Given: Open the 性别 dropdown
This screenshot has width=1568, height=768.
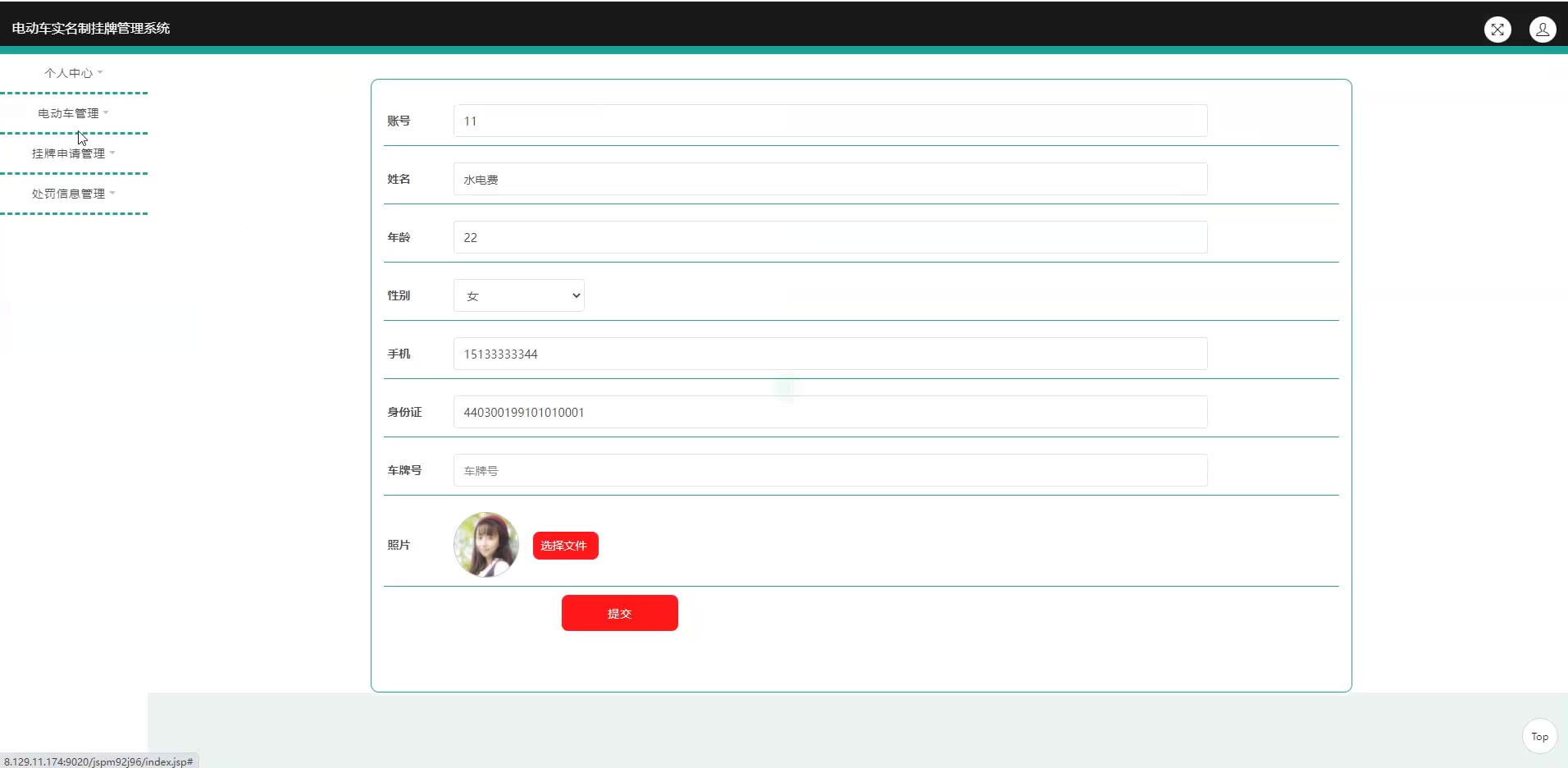Looking at the screenshot, I should (x=519, y=295).
